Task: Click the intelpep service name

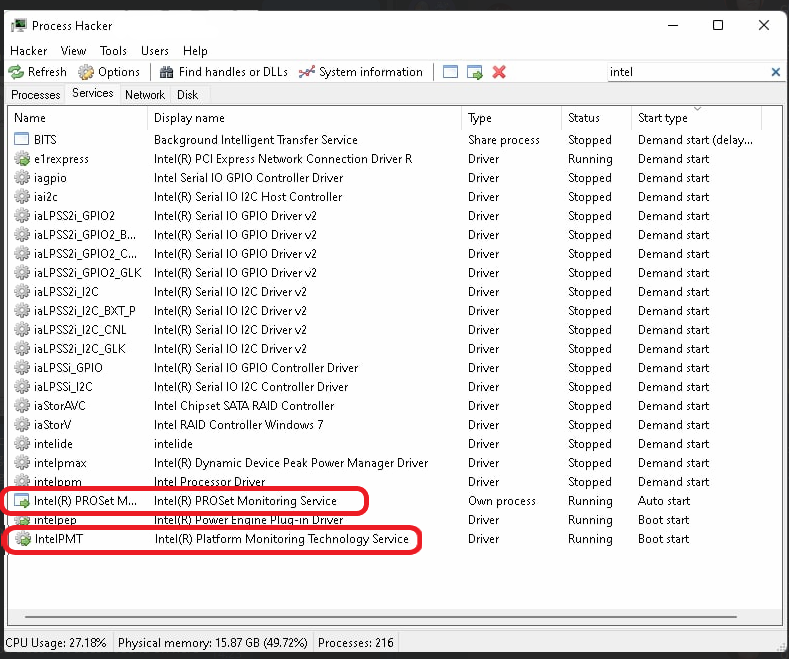Action: coord(55,520)
